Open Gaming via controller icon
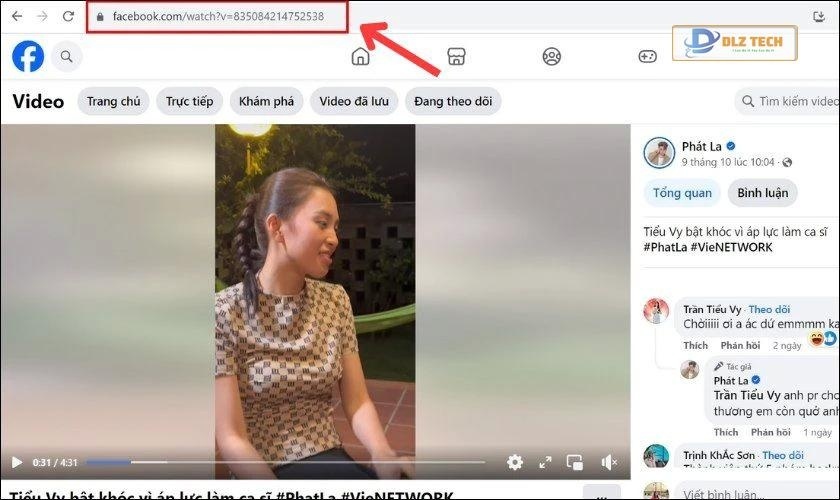The height and width of the screenshot is (500, 840). (647, 56)
